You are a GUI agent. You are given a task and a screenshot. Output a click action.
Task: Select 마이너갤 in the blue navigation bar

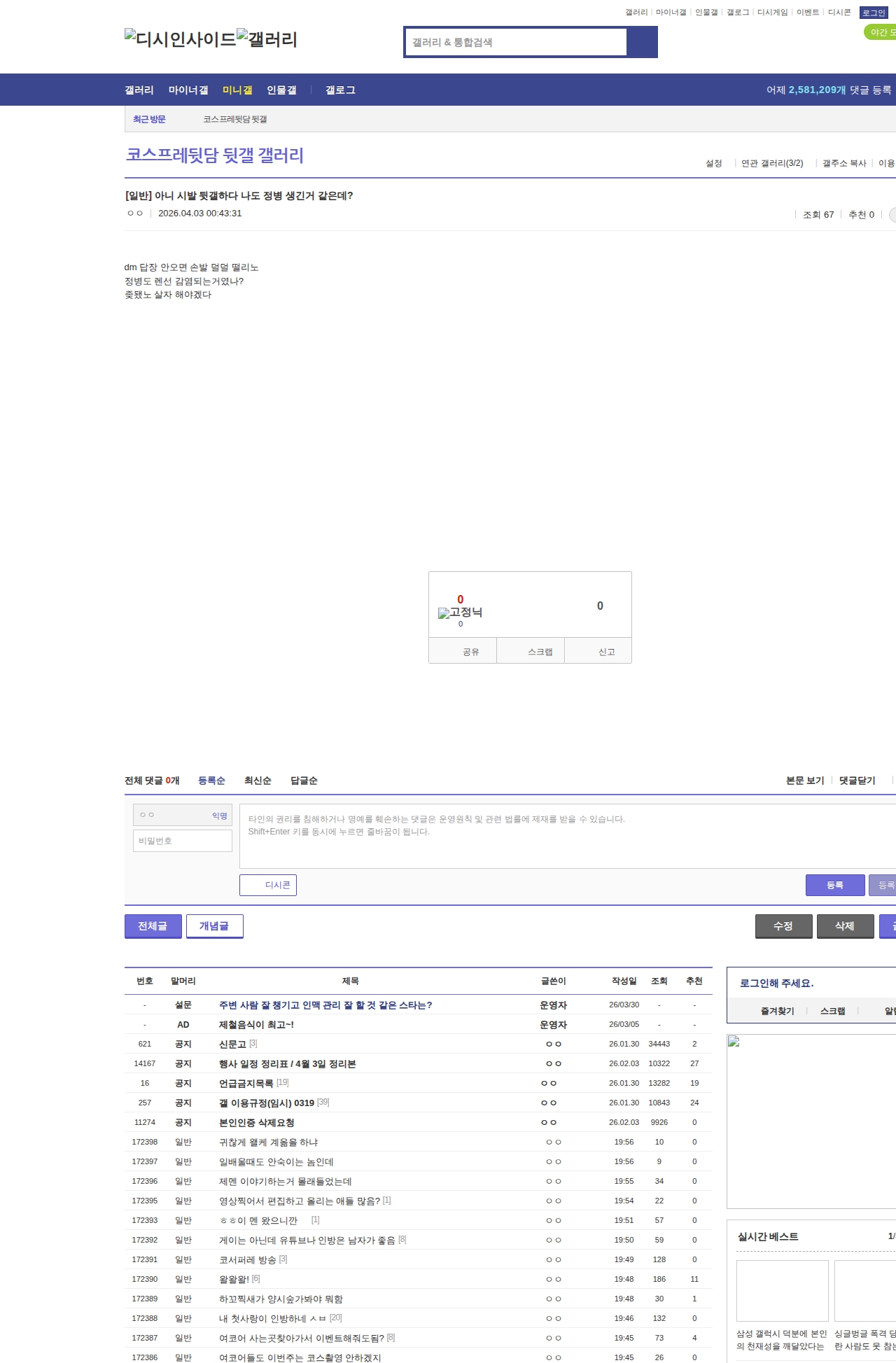[188, 90]
